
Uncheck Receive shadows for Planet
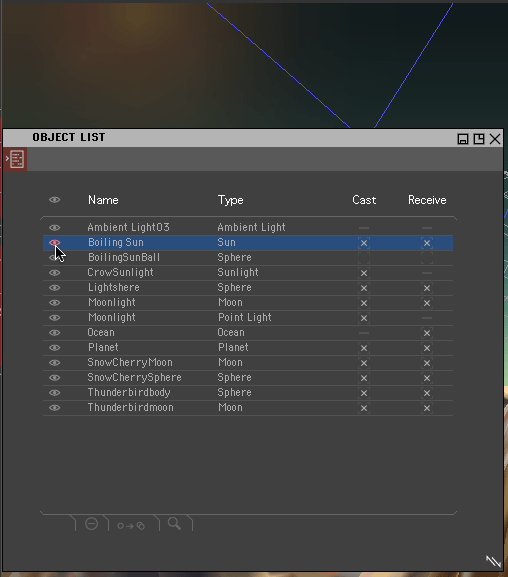[427, 348]
